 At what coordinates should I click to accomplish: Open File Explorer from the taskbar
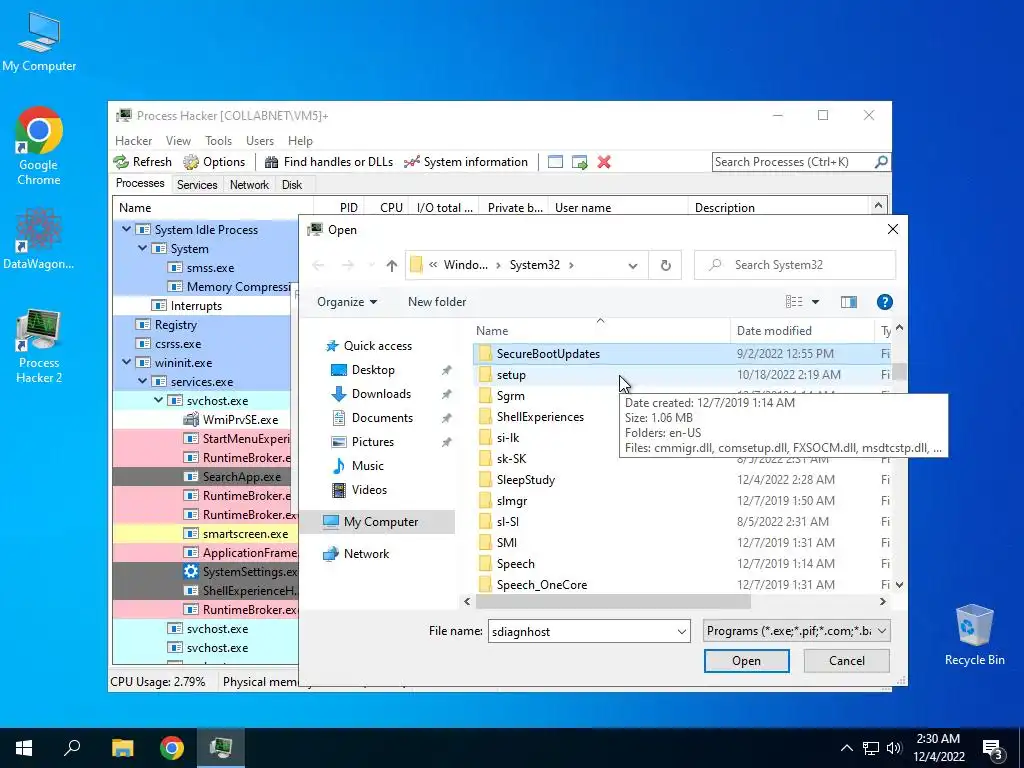(x=122, y=748)
